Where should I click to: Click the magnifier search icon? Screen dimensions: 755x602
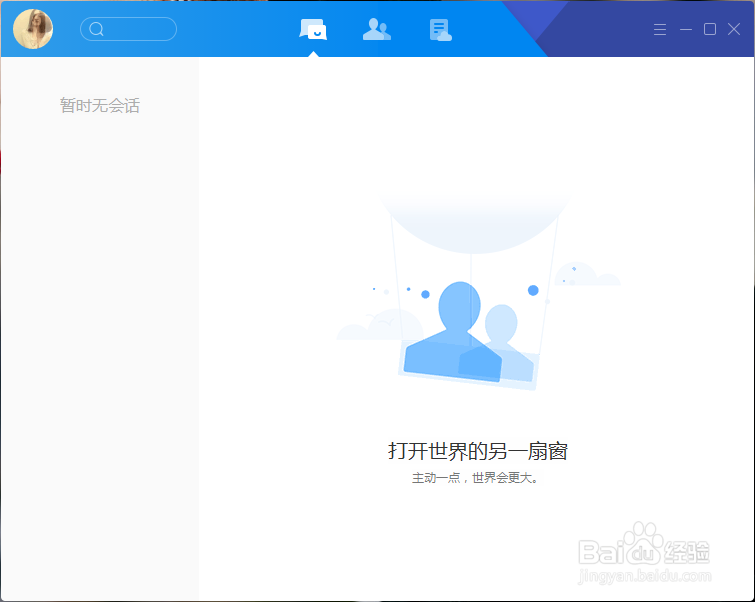click(96, 29)
